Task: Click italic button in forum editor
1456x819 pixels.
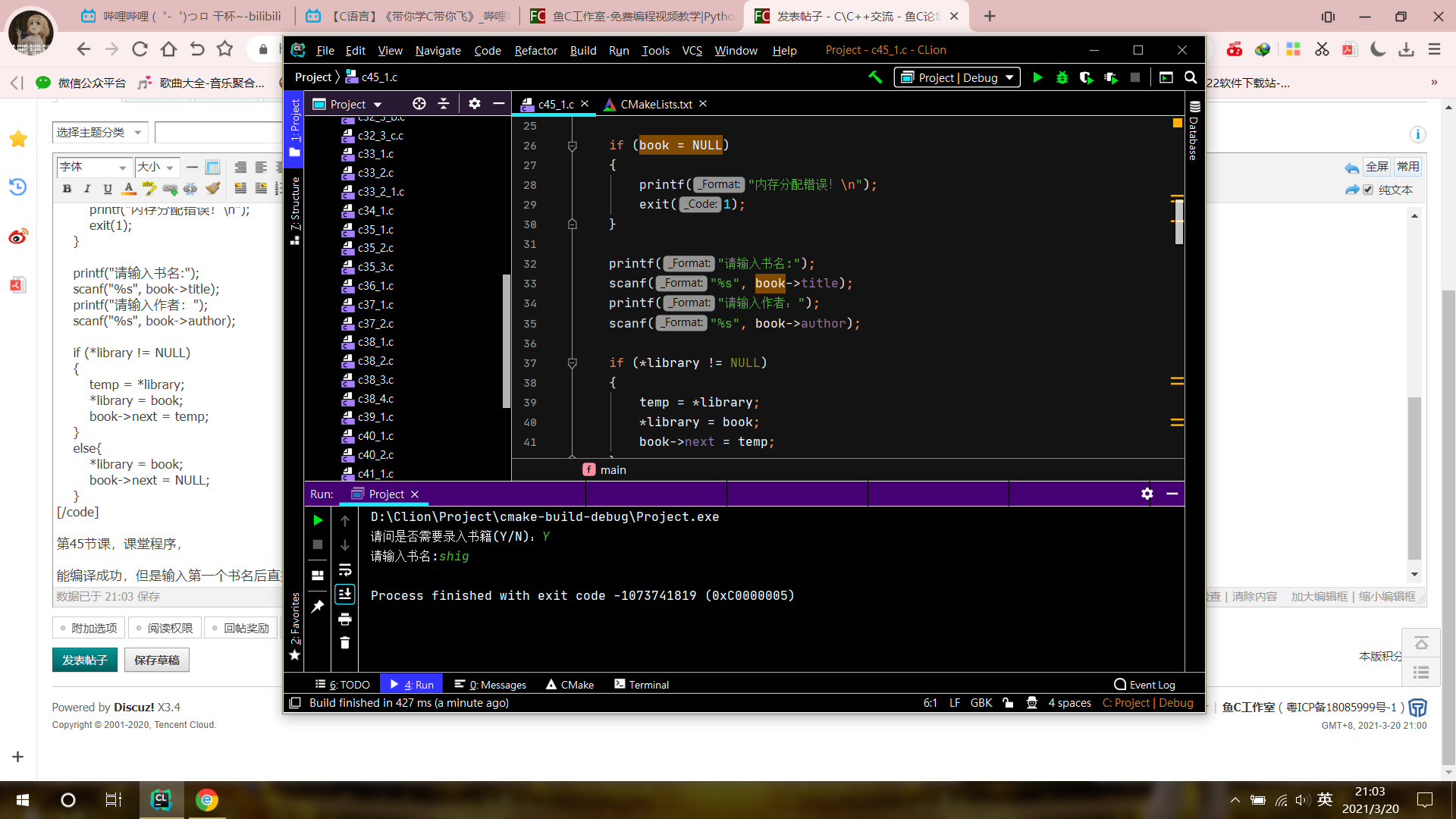Action: point(87,189)
